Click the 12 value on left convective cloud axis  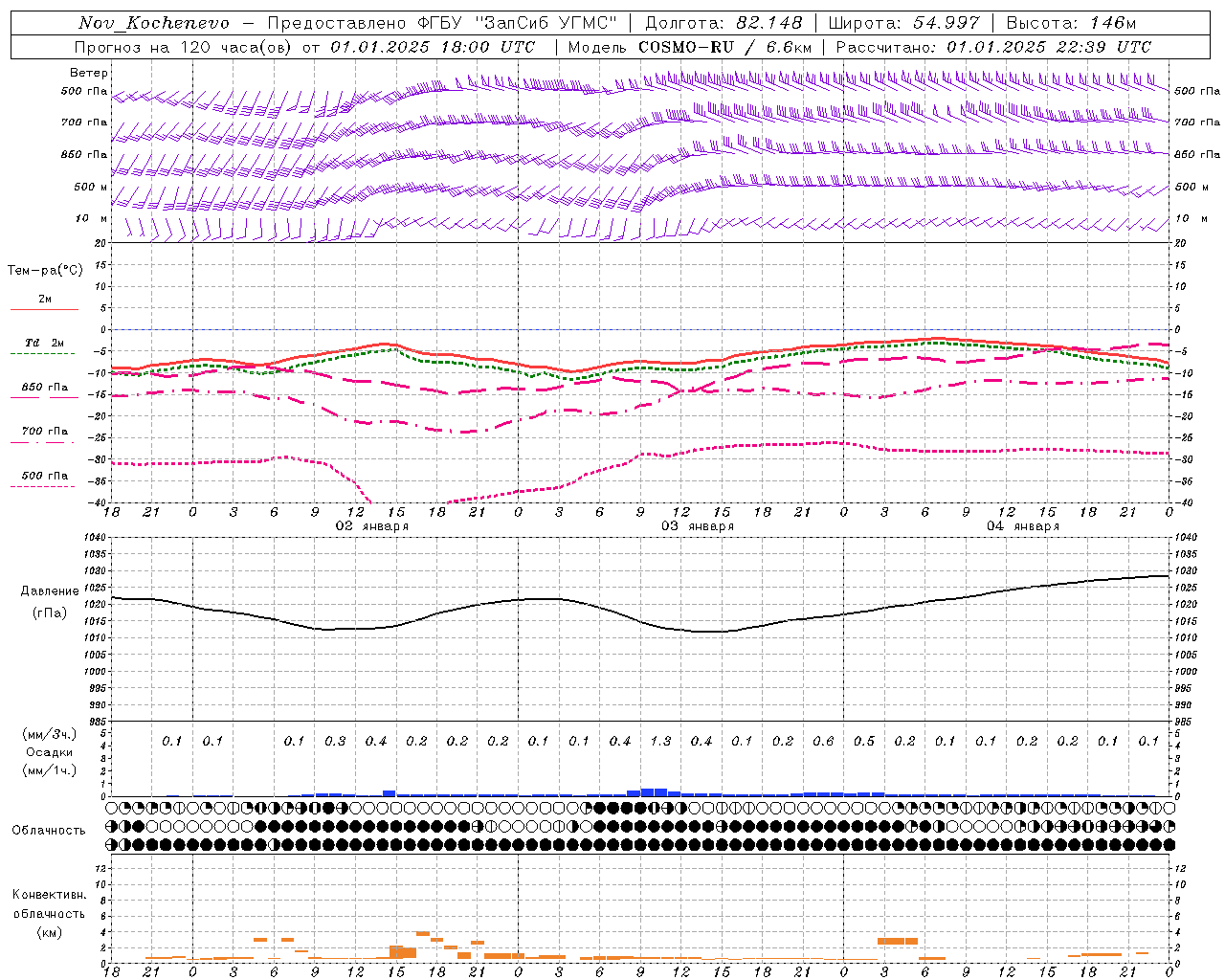pos(100,868)
